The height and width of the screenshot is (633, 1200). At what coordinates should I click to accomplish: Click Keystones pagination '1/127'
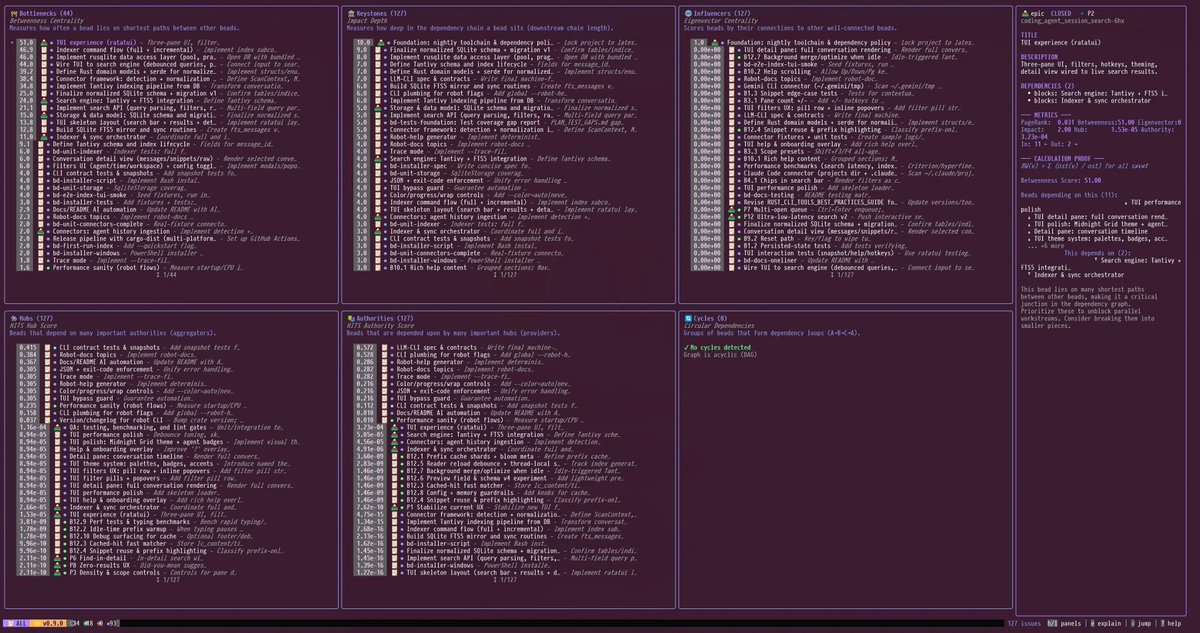click(506, 274)
